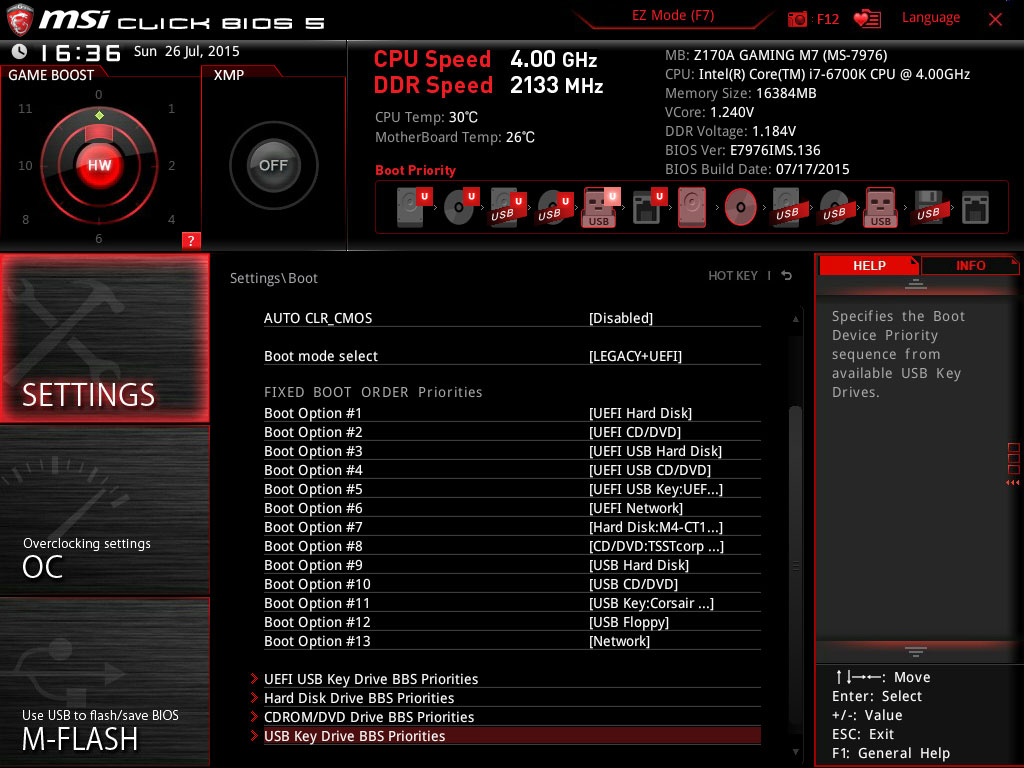Close the BIOS with the red X
The image size is (1024, 768).
pyautogui.click(x=995, y=19)
